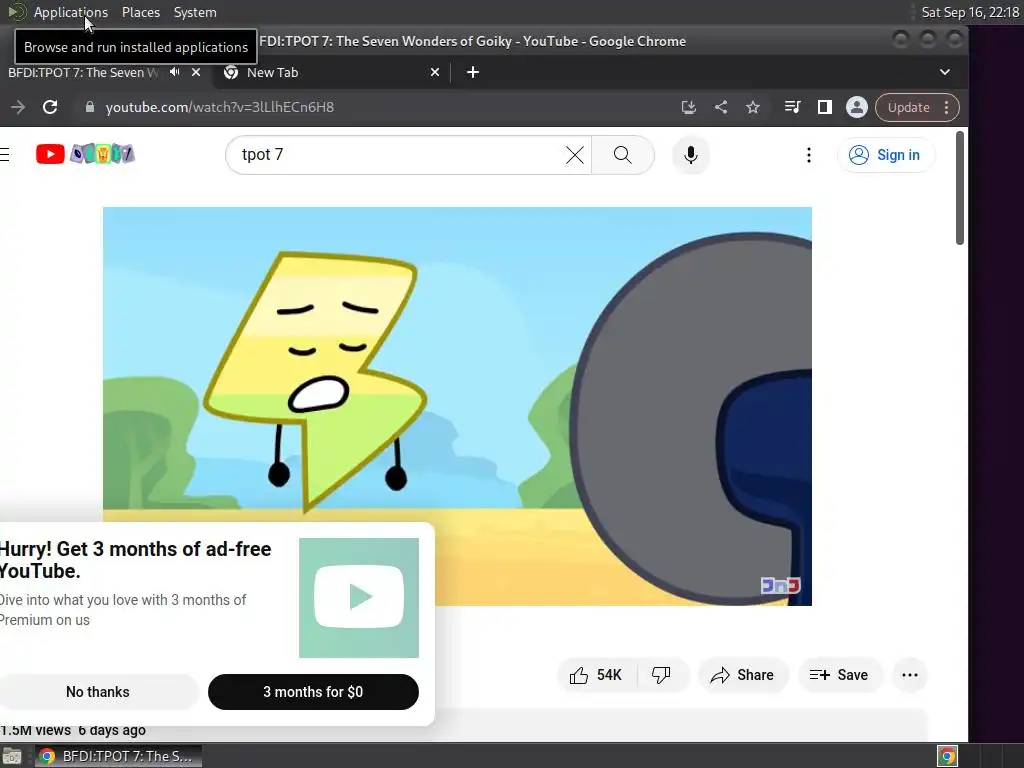Close the BFDI:TPOT 7 tab
The image size is (1024, 768).
tap(196, 72)
